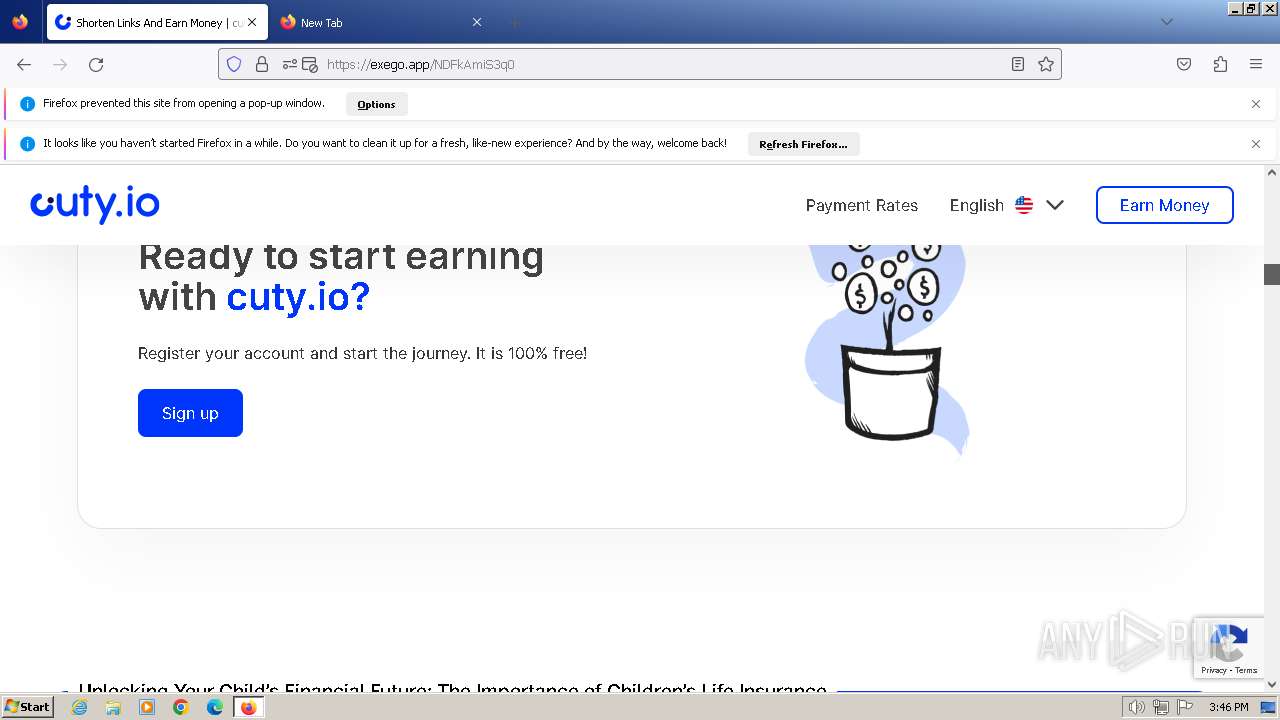Viewport: 1280px width, 720px height.
Task: Launch Google Chrome from taskbar
Action: pos(181,707)
